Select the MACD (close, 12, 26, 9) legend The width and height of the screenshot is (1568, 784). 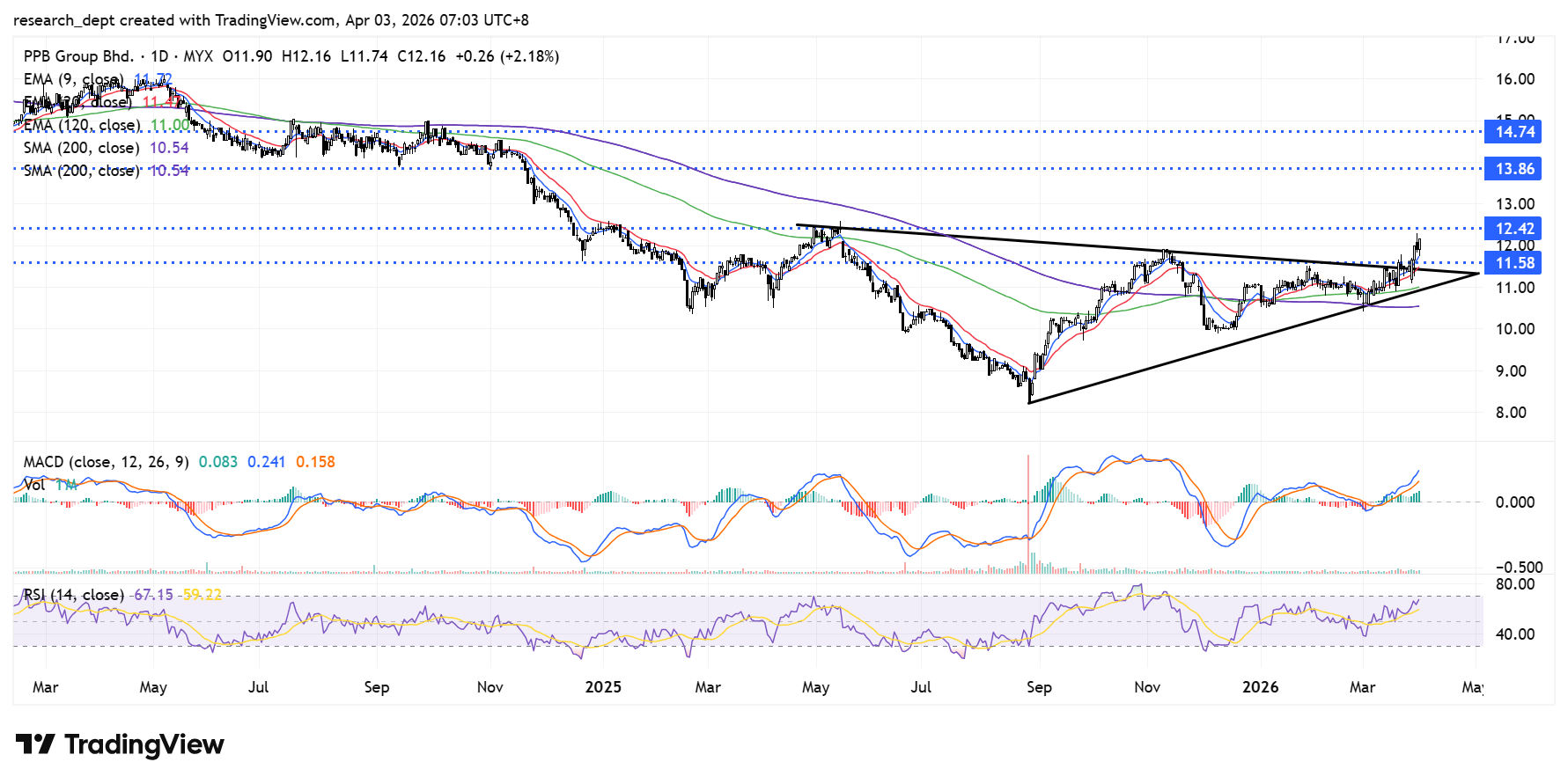[106, 462]
